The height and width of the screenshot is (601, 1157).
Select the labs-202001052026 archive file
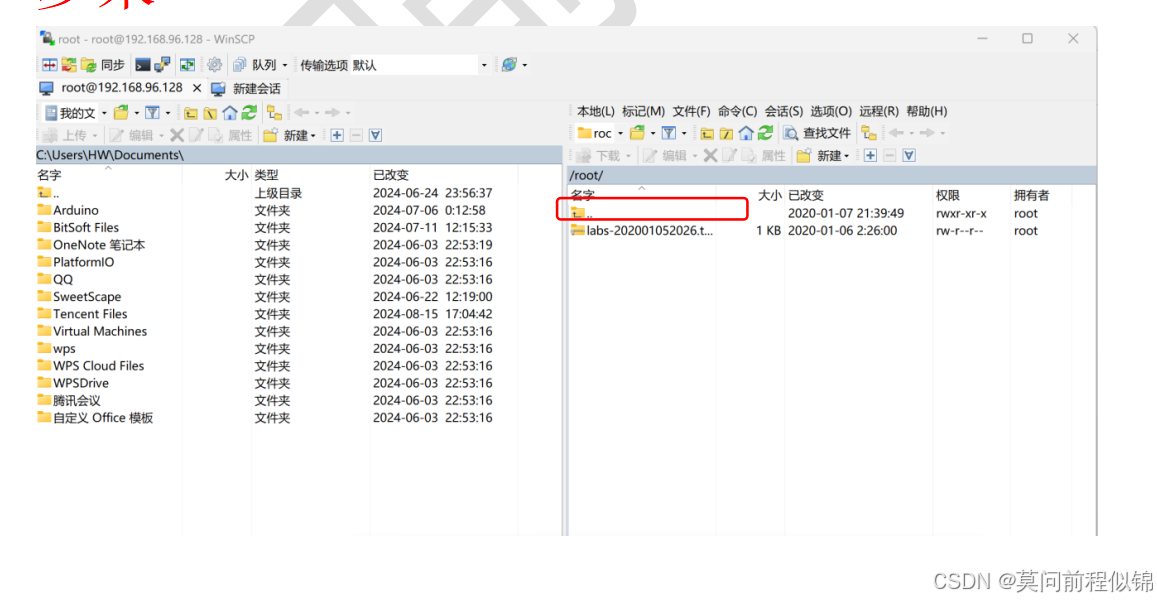pos(645,230)
